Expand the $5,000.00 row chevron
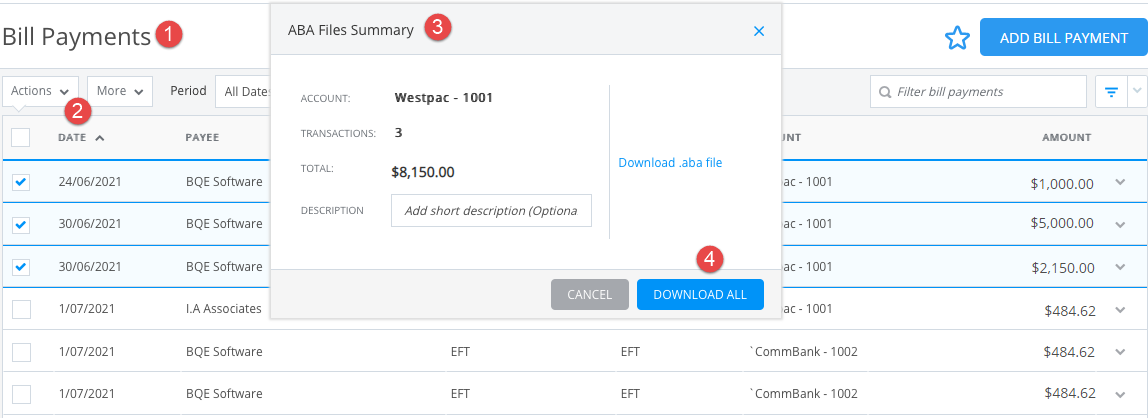The height and width of the screenshot is (418, 1148). 1119,224
